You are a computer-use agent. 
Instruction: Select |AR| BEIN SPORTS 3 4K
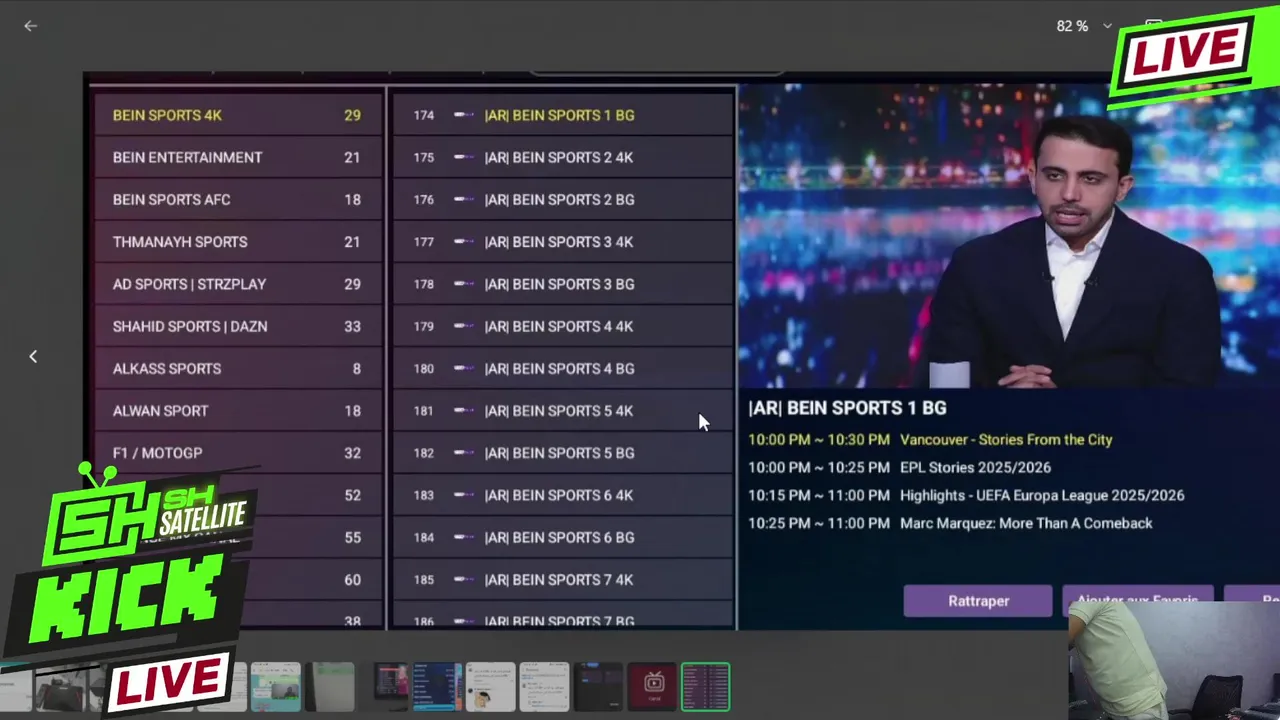tap(563, 241)
